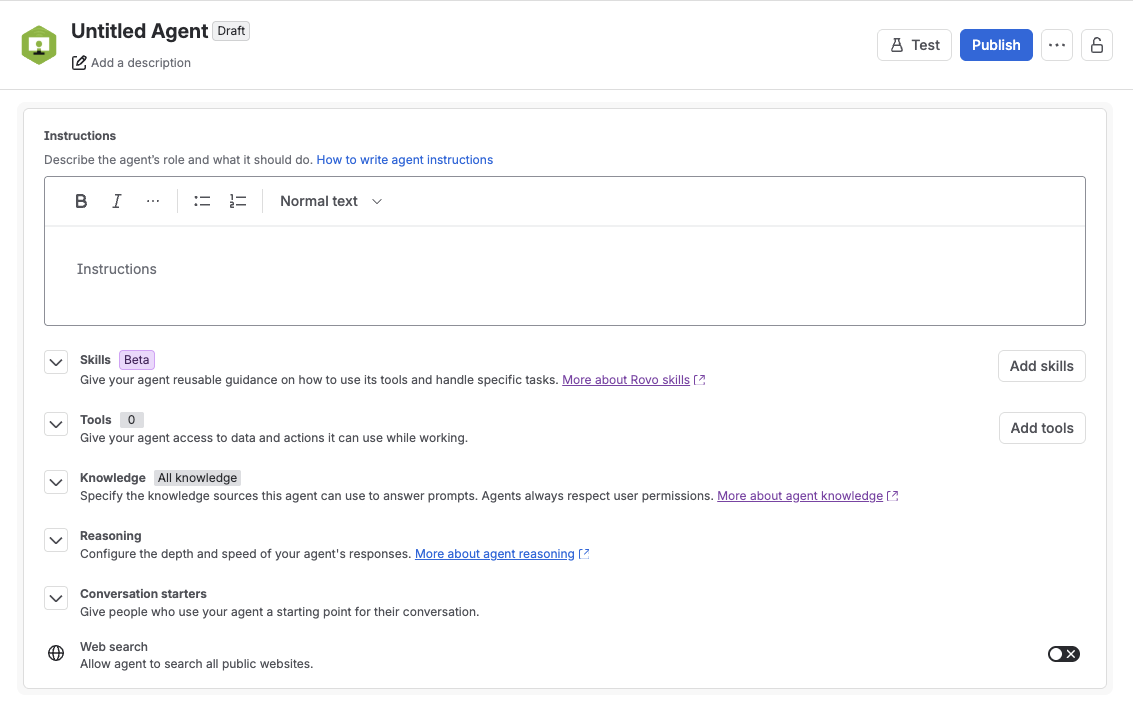Click the All knowledge badge
Screen dimensions: 1133x705
[197, 477]
